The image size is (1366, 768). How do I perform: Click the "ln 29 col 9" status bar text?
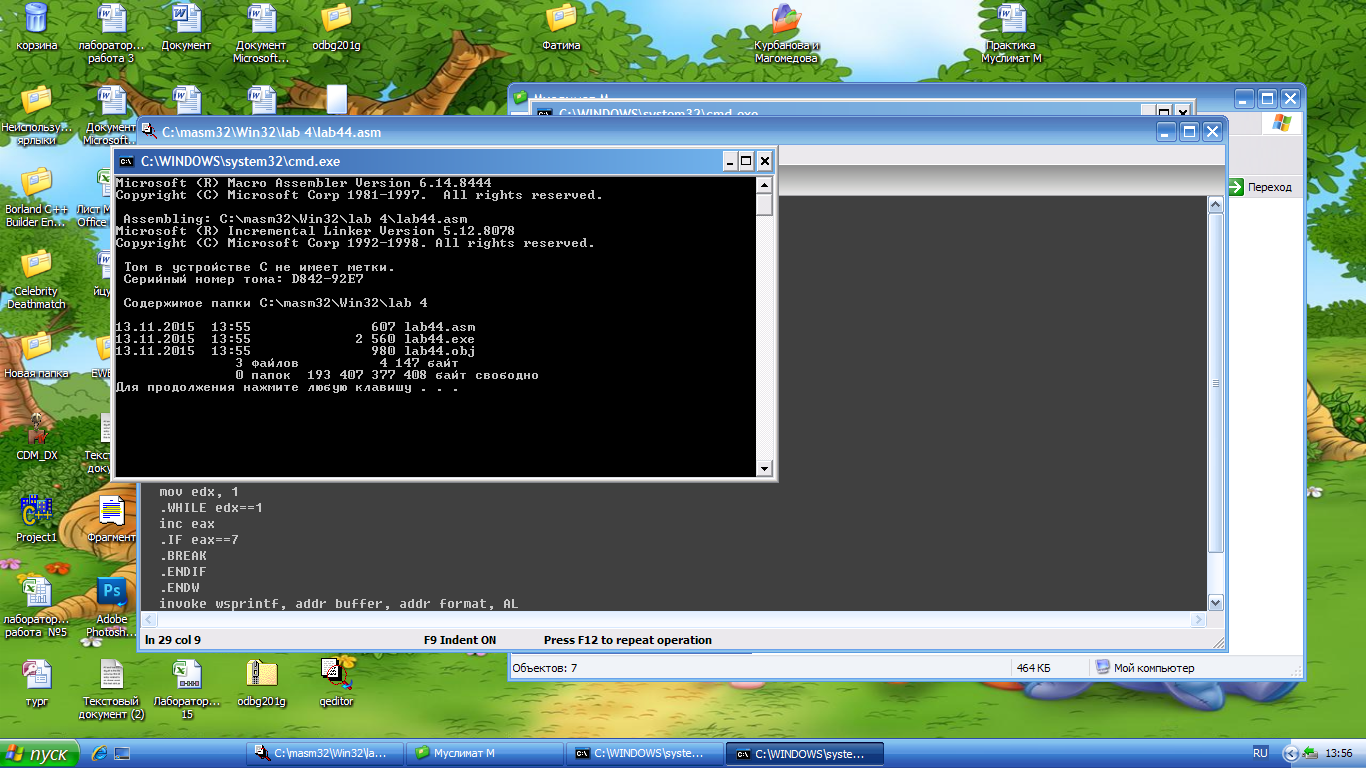coord(173,640)
